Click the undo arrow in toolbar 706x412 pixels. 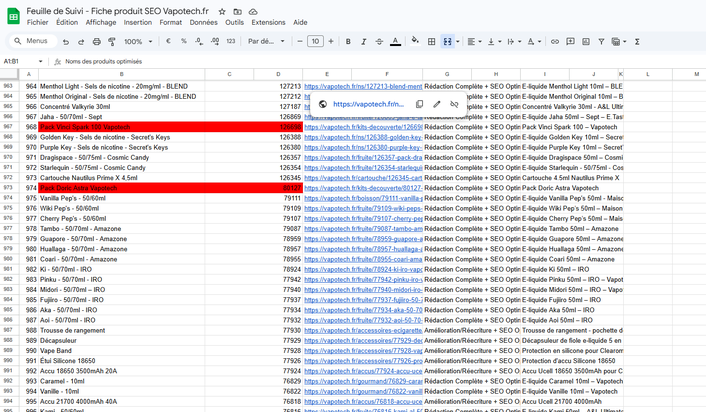pyautogui.click(x=66, y=42)
